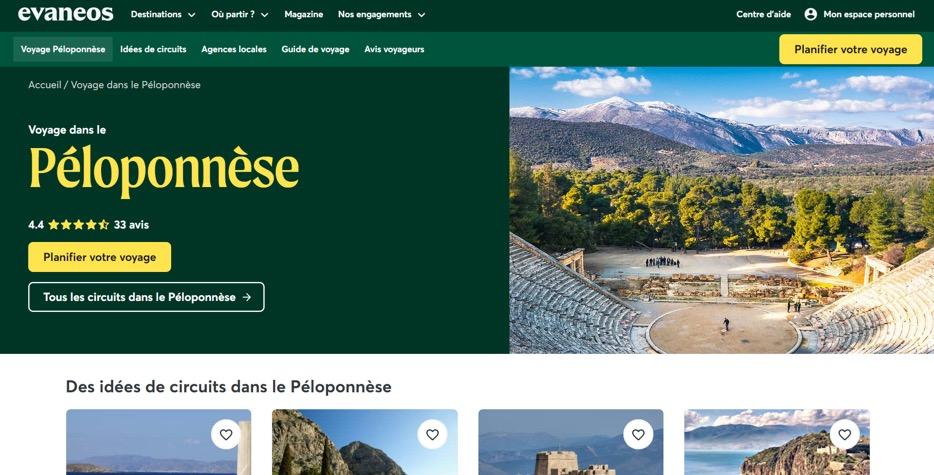The image size is (934, 475).
Task: Open the user account profile icon
Action: pos(810,14)
